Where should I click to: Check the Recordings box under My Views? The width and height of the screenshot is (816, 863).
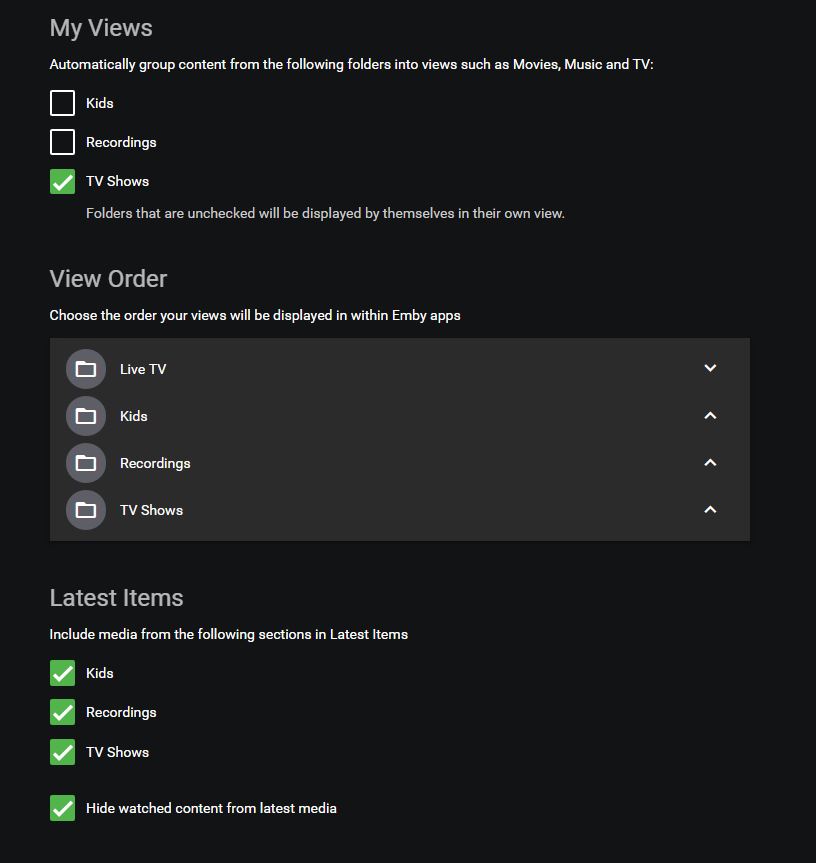point(62,142)
